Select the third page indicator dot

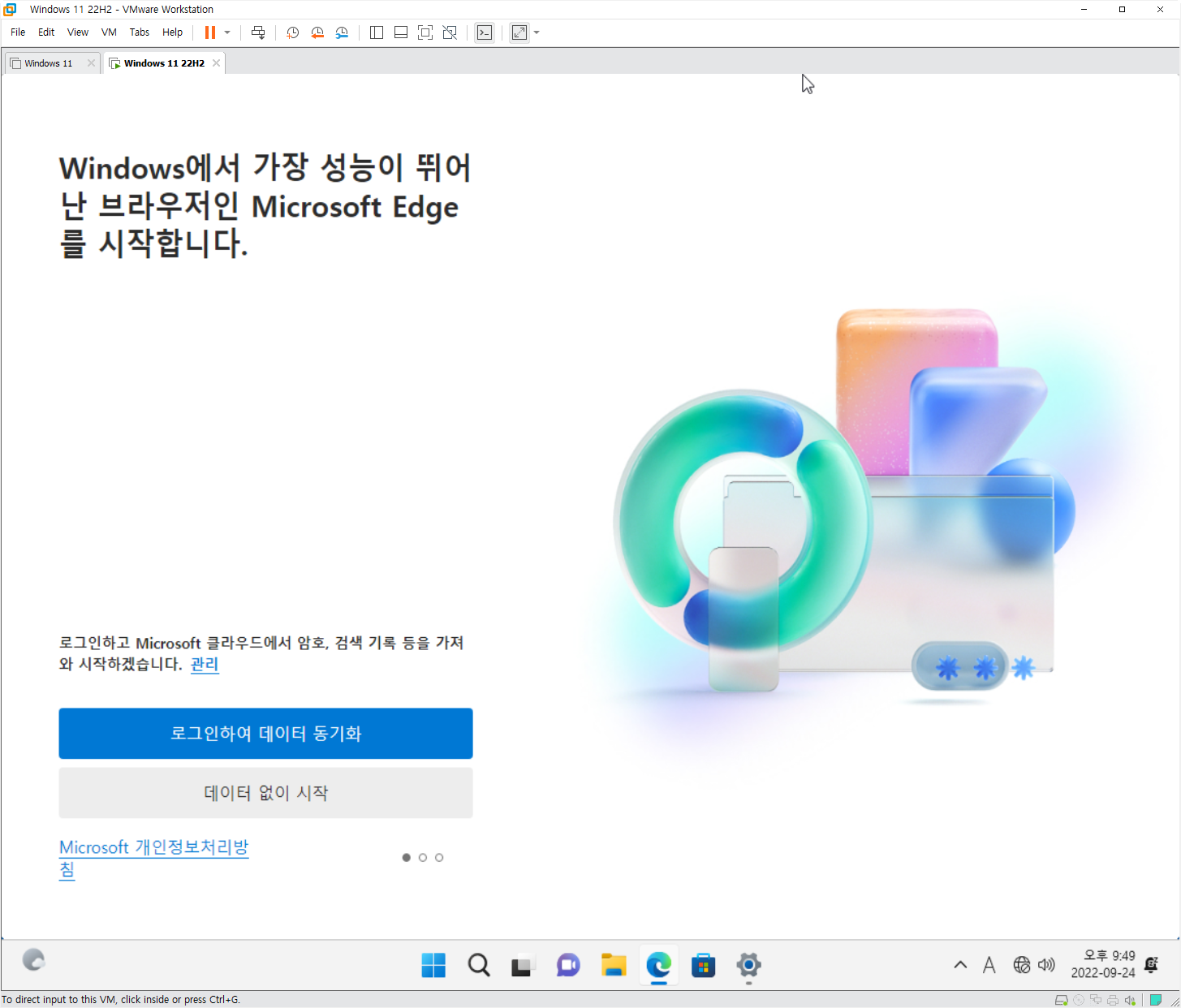pos(439,858)
